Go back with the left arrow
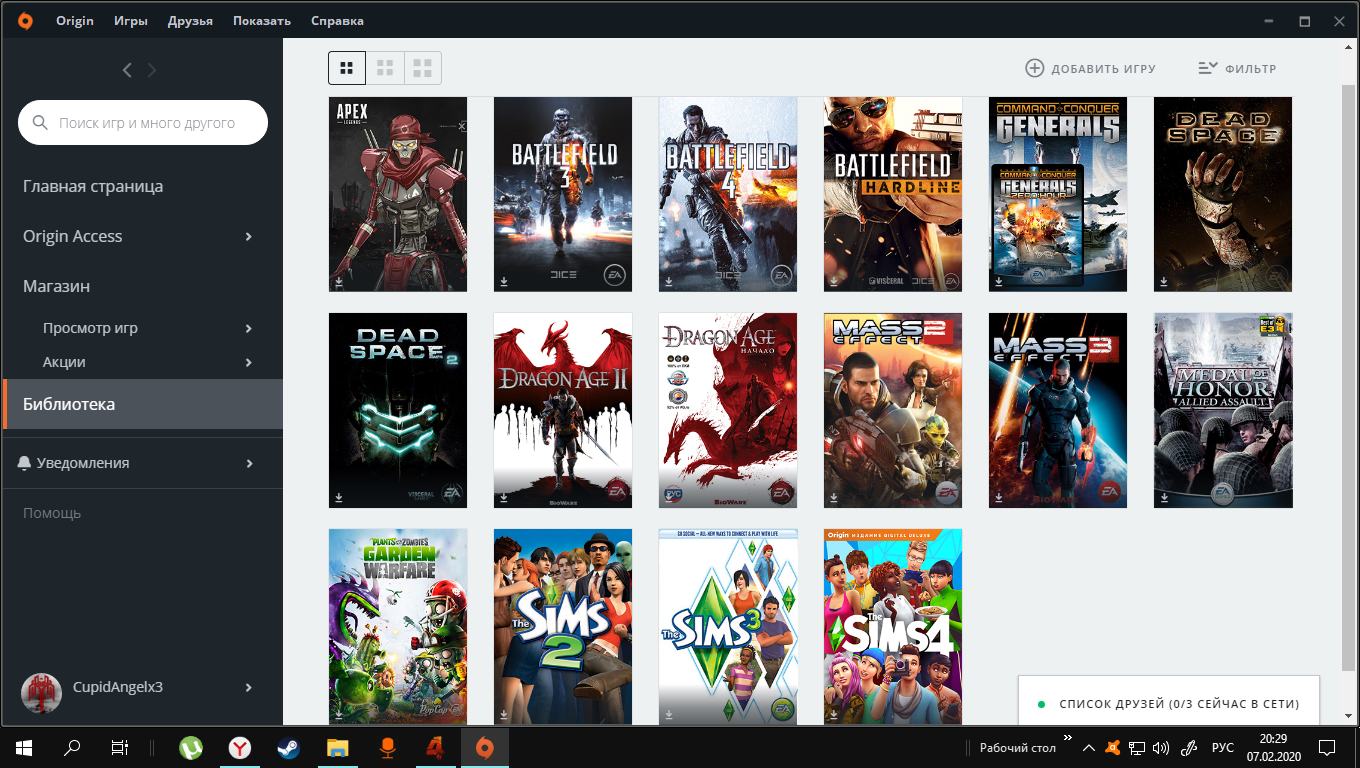Viewport: 1360px width, 768px height. click(x=127, y=70)
